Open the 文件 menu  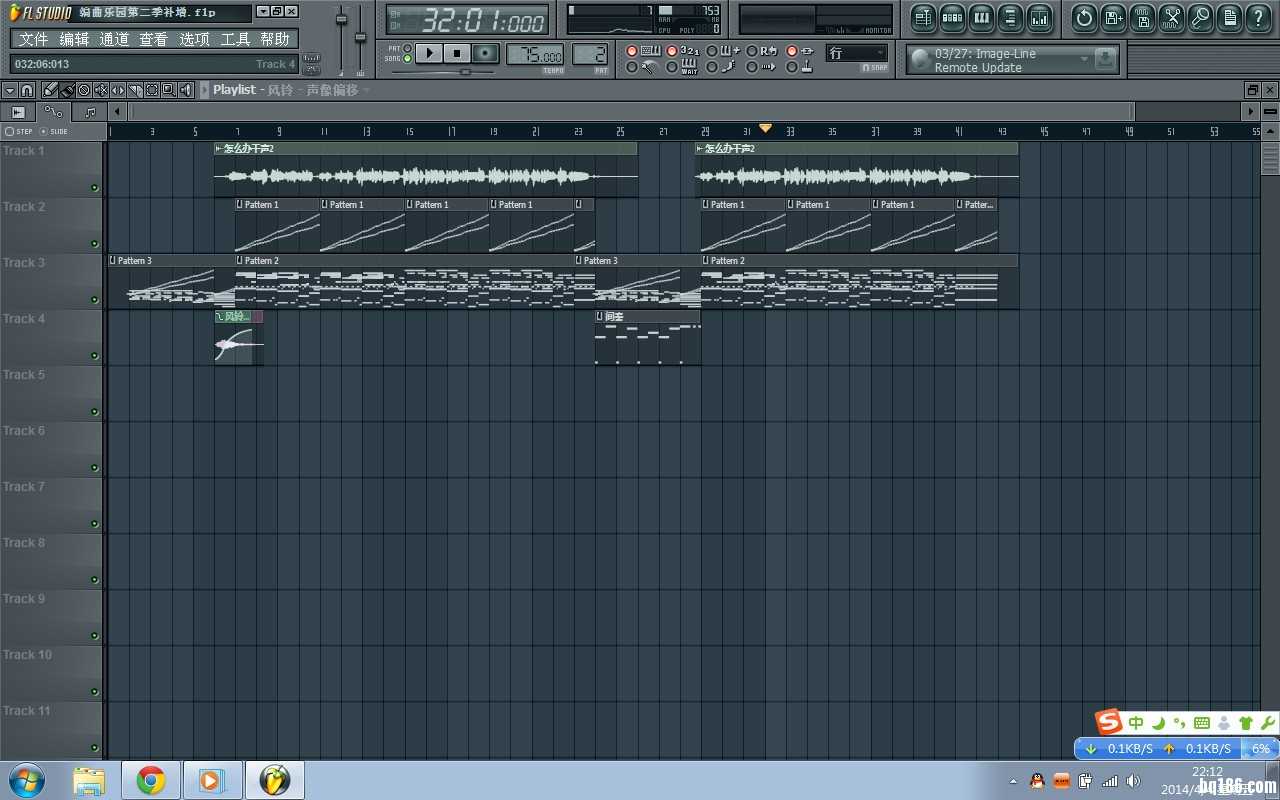click(33, 39)
